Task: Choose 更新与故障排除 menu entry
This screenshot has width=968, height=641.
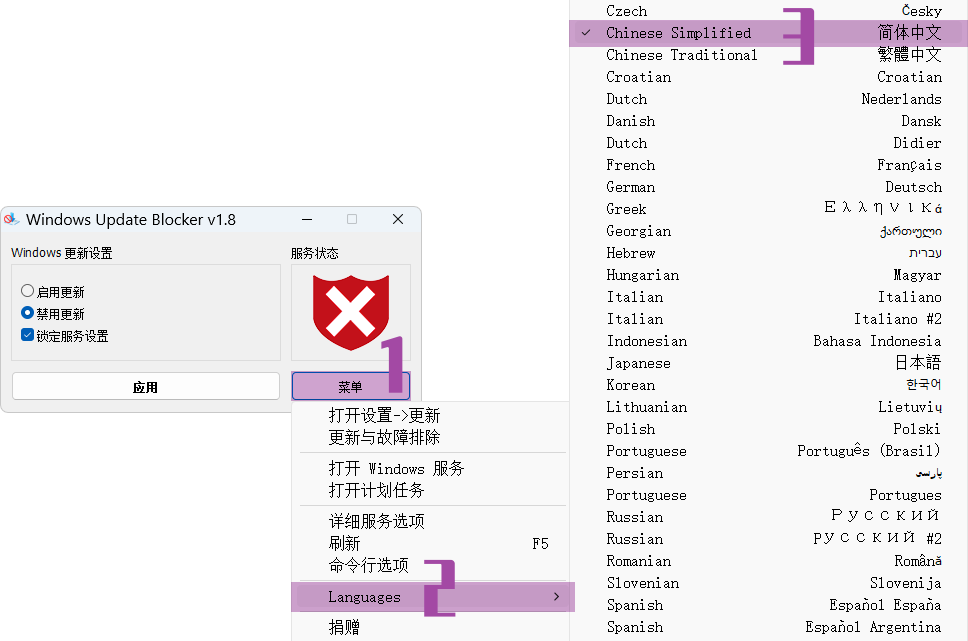Action: [x=430, y=437]
